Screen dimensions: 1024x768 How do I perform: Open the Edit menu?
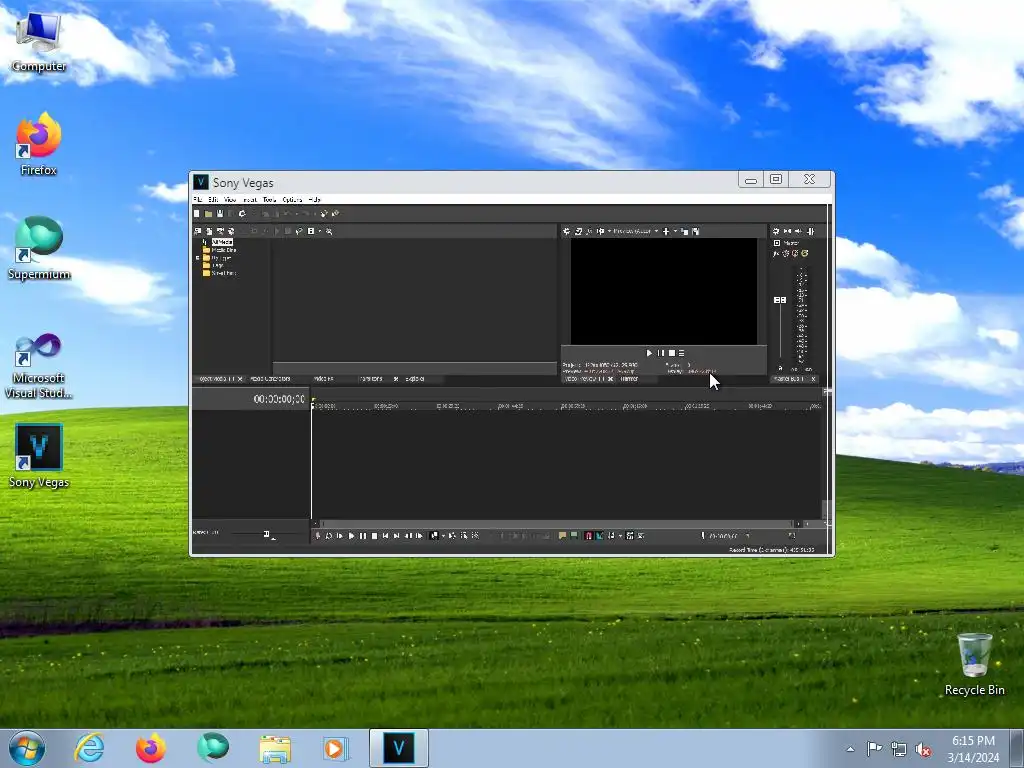pyautogui.click(x=213, y=199)
